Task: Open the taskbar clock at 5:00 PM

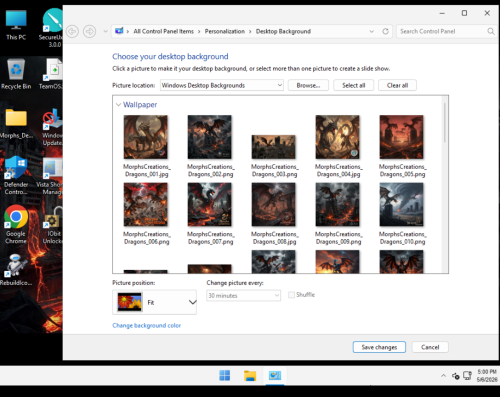Action: coord(487,376)
